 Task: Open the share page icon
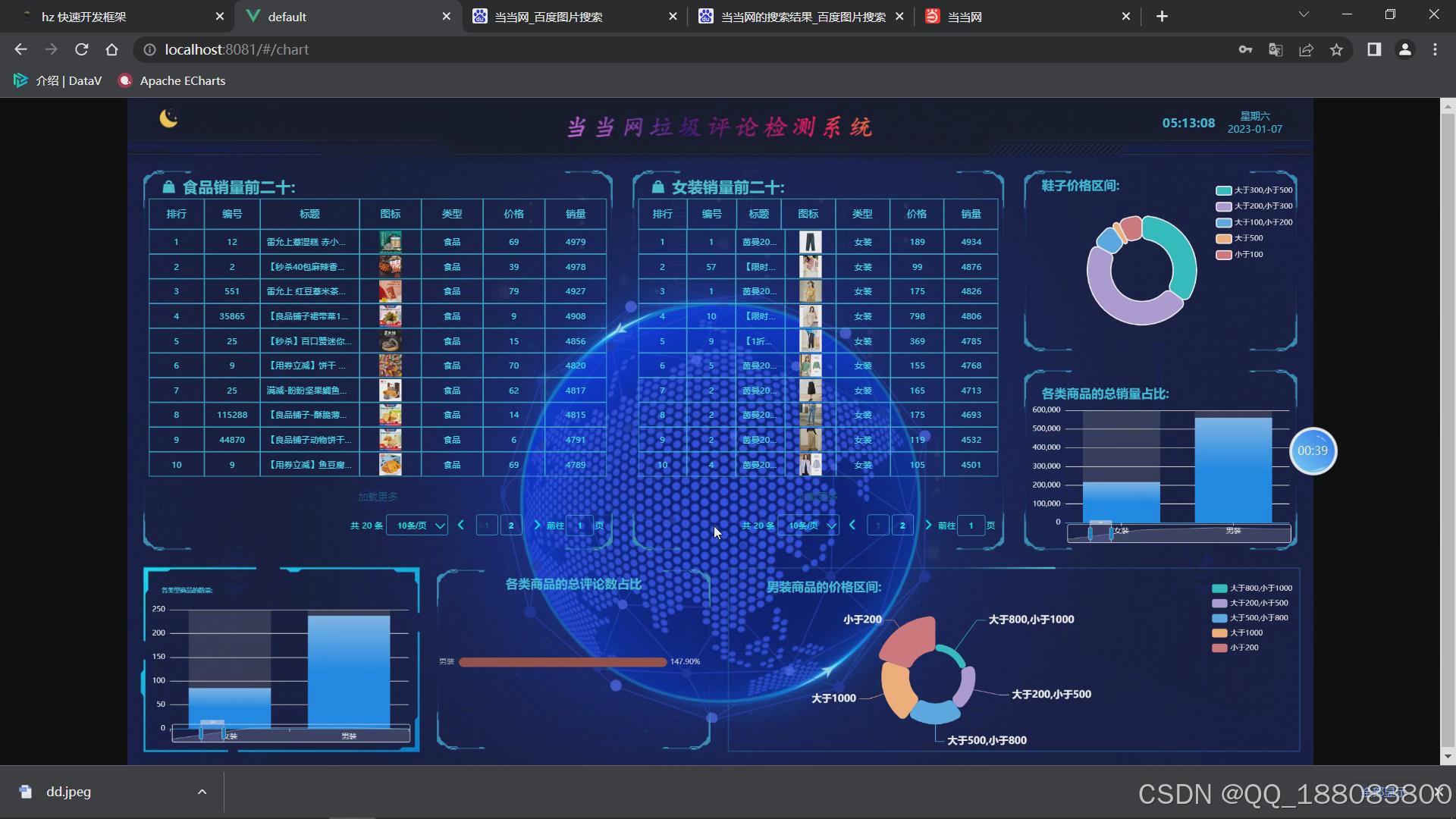click(x=1306, y=49)
